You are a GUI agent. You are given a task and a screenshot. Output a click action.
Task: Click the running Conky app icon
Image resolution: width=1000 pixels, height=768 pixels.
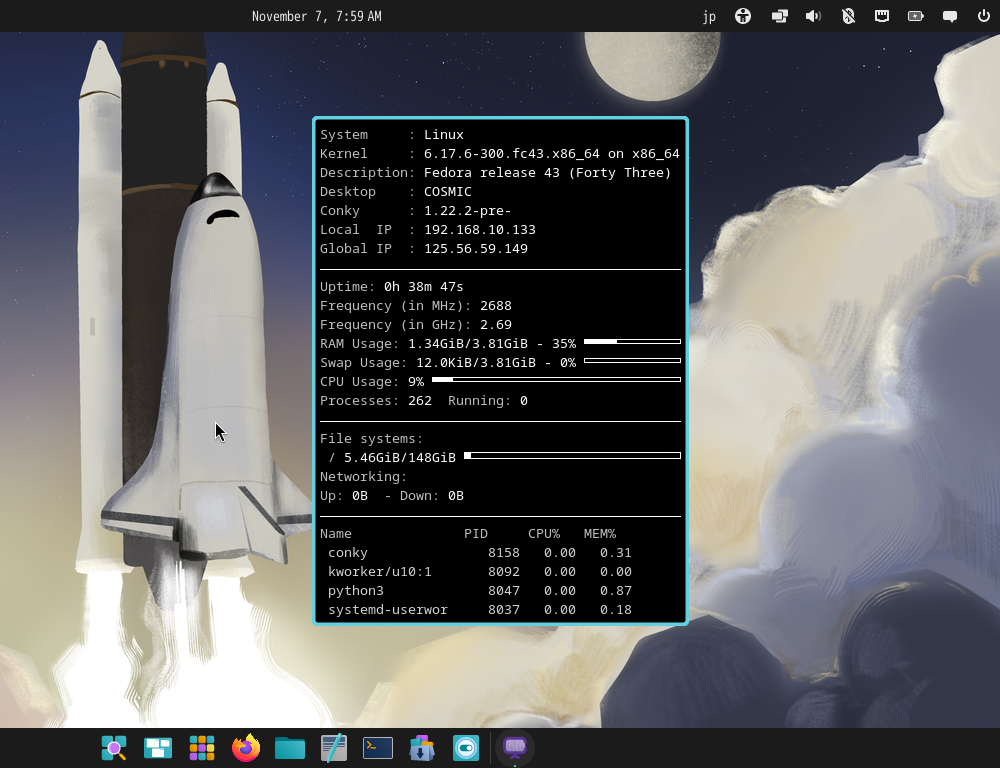pyautogui.click(x=515, y=748)
